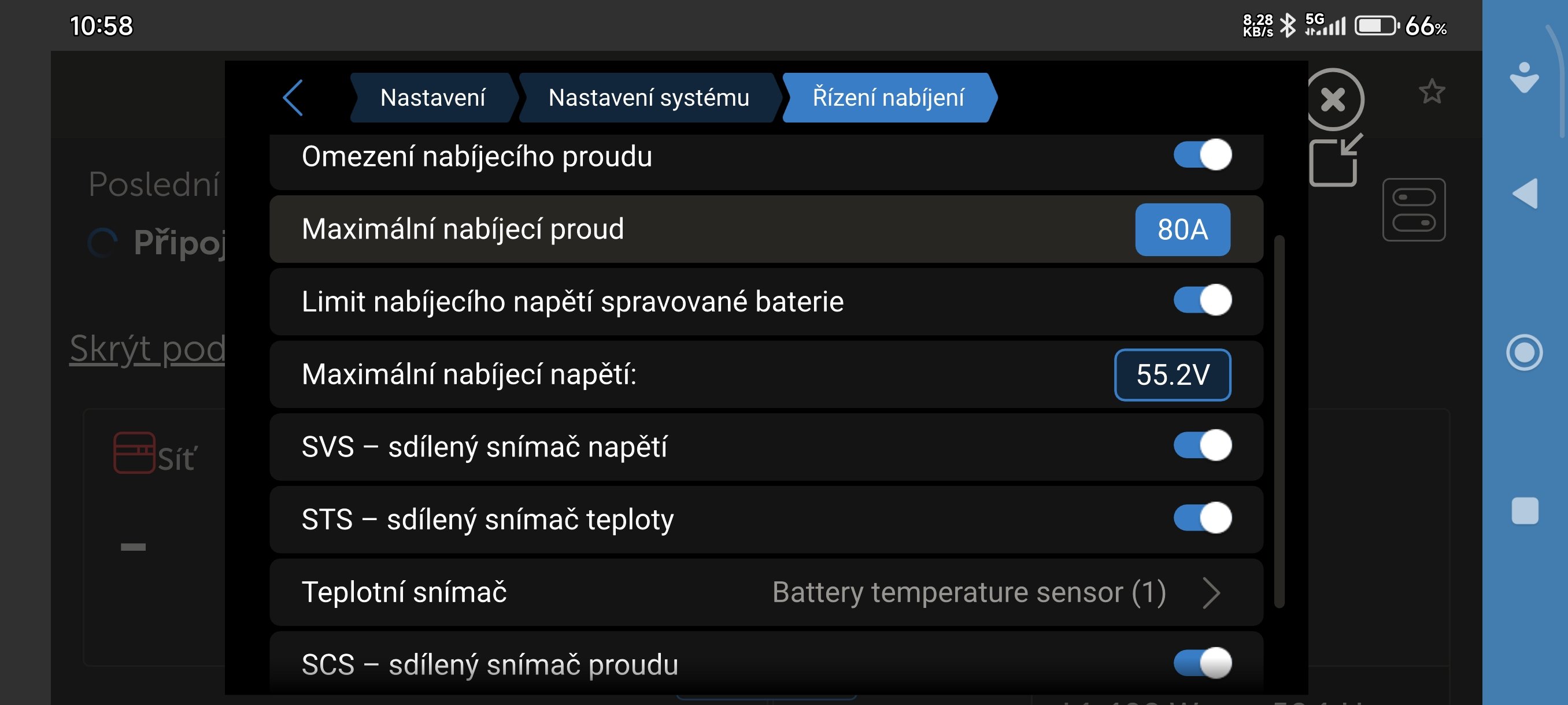Toggle SCS sdílený snímač proudu
Screen dimensions: 1568x705
[1202, 663]
